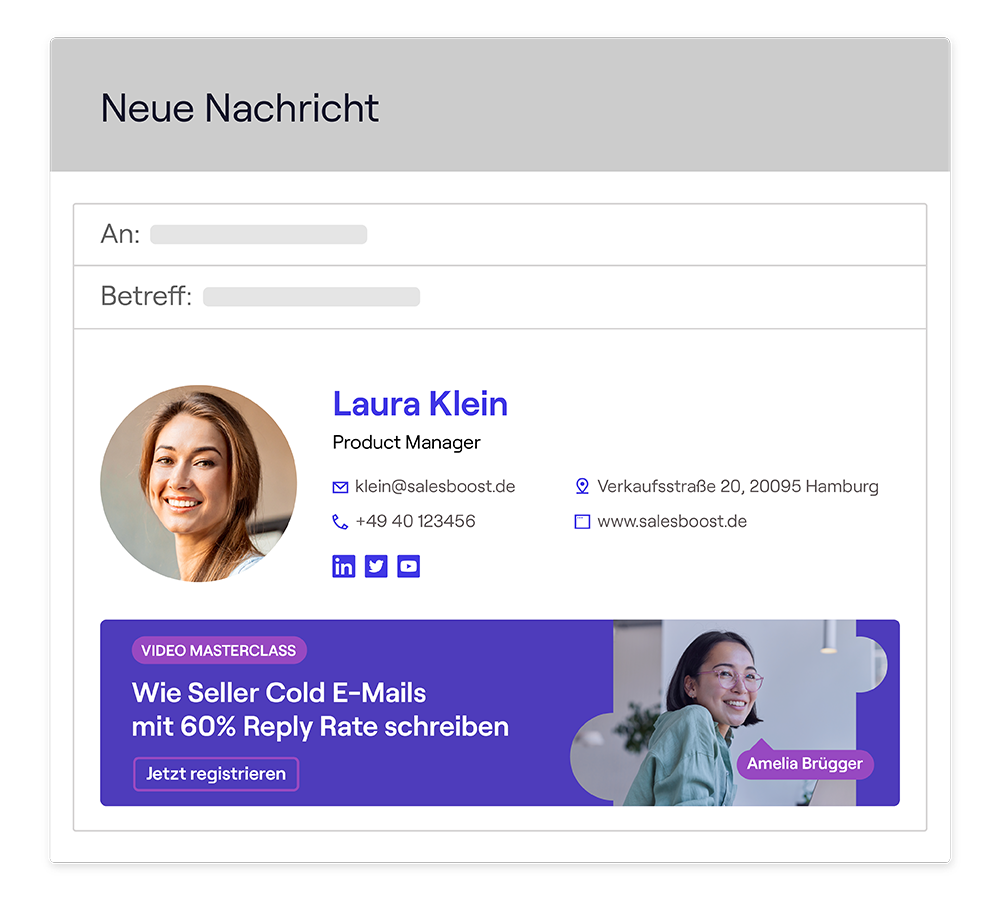
Task: Open the LinkedIn social icon
Action: tap(343, 566)
